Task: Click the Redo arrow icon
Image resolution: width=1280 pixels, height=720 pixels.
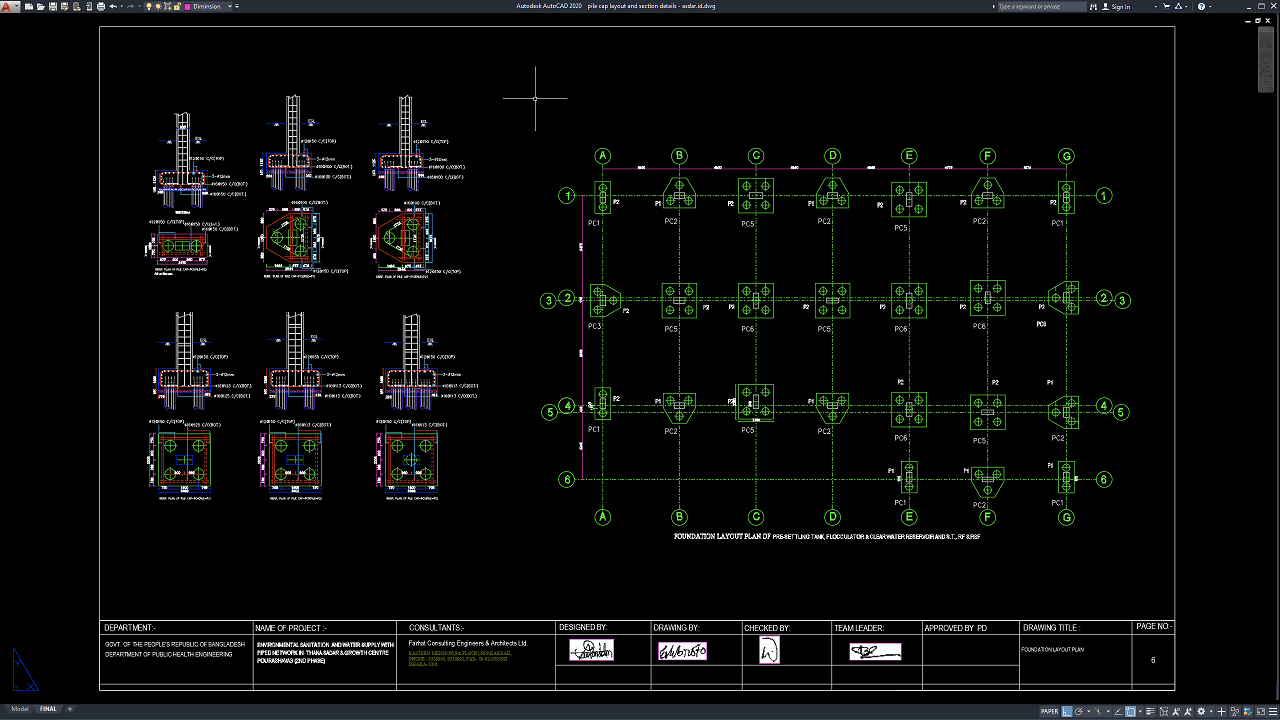Action: tap(131, 6)
